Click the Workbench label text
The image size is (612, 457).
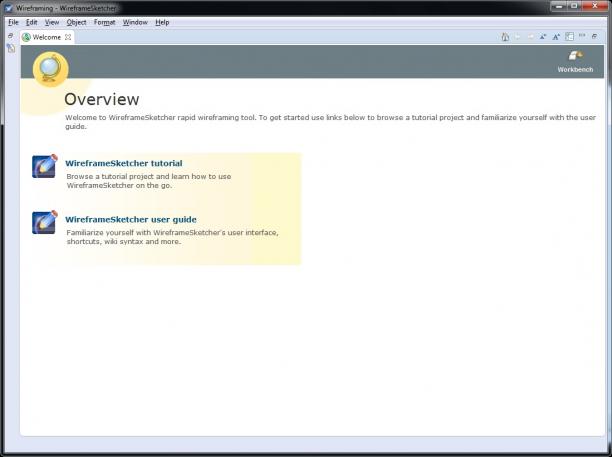point(575,69)
